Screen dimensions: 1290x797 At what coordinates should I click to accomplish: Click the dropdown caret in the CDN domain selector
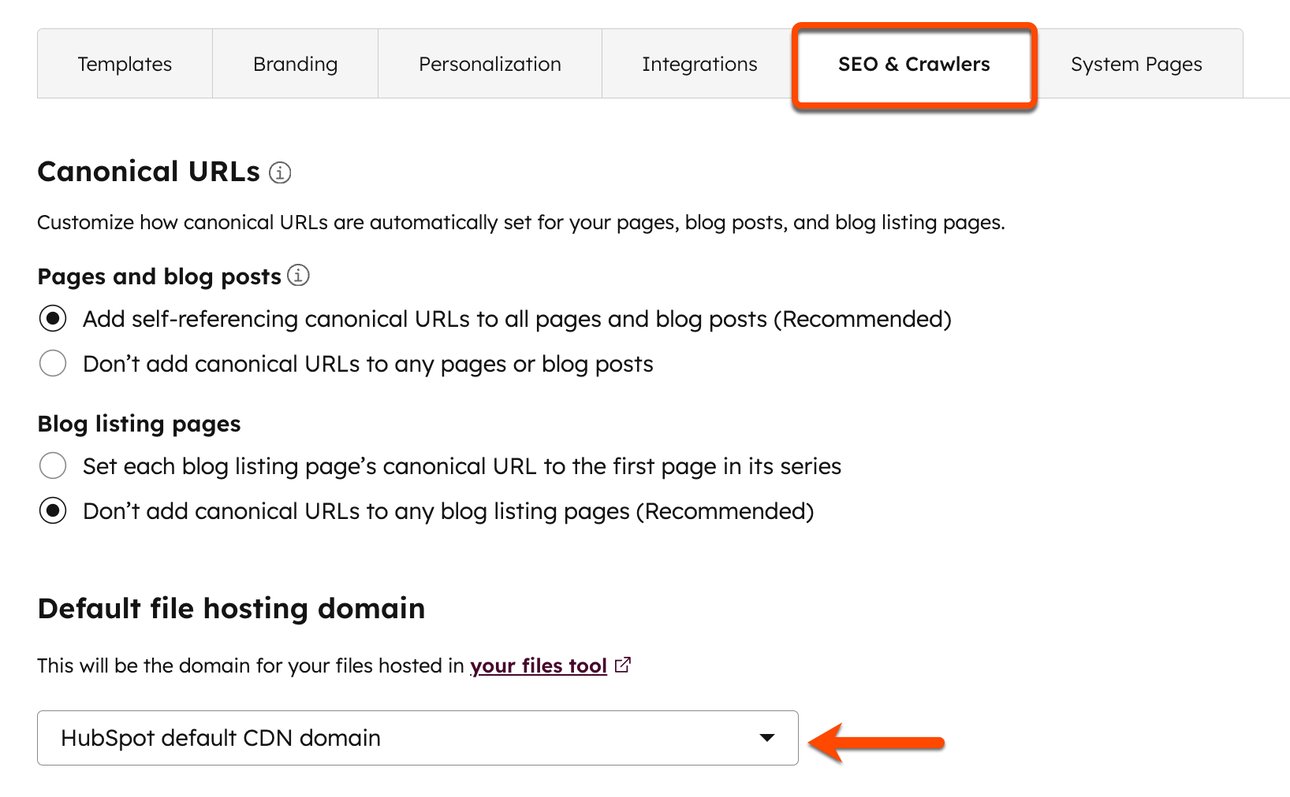[x=767, y=738]
